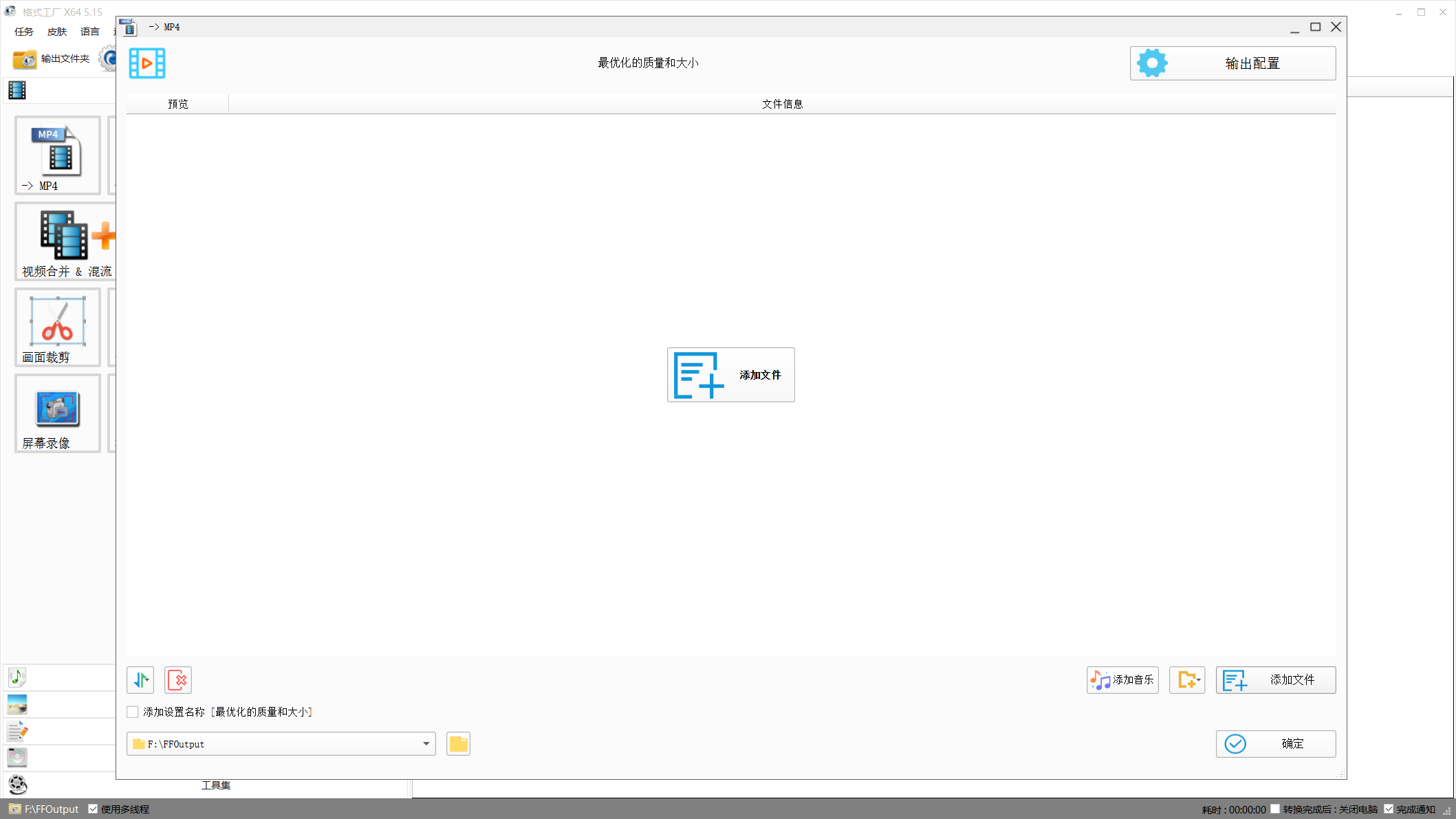This screenshot has height=819, width=1456.
Task: Open the disc drive category icon
Action: (17, 757)
